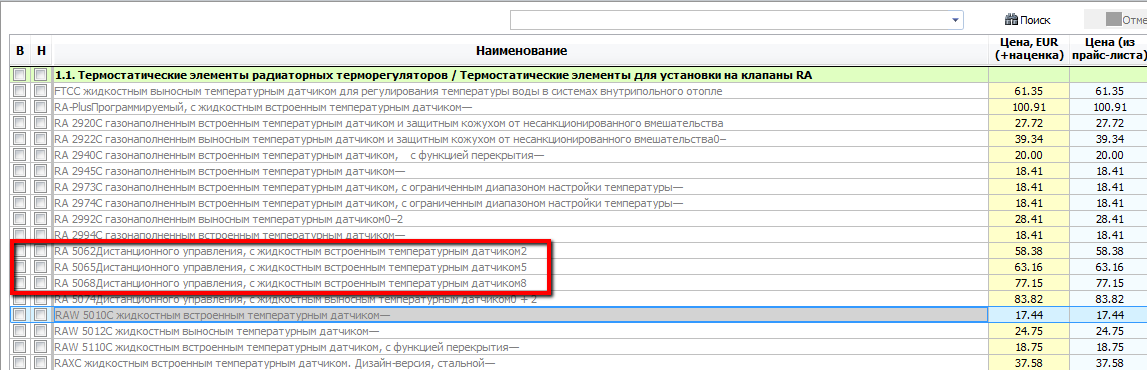1147x370 pixels.
Task: Check the Н box for RAW 5110
Action: [41, 347]
